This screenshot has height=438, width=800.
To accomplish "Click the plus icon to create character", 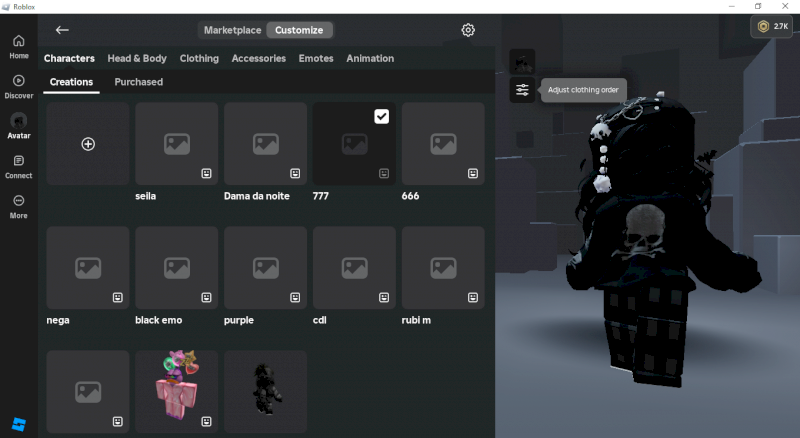I will point(88,144).
